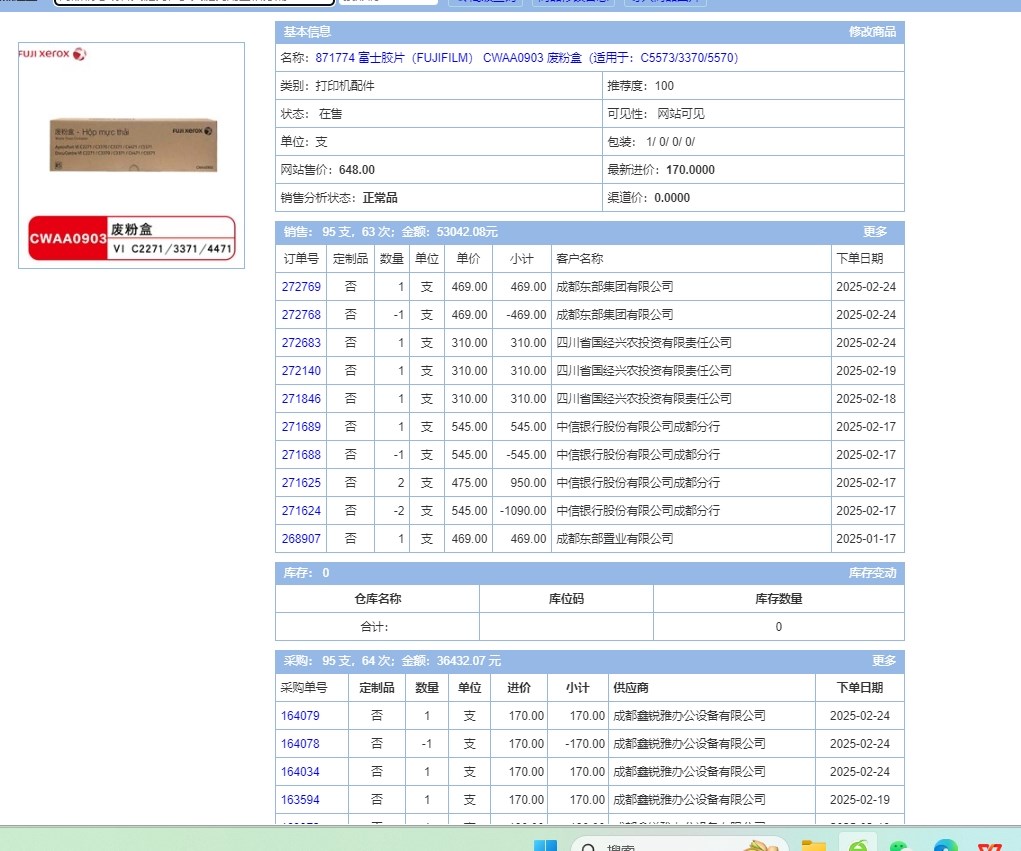This screenshot has height=851, width=1021.
Task: Open sales order 272769
Action: coord(301,286)
